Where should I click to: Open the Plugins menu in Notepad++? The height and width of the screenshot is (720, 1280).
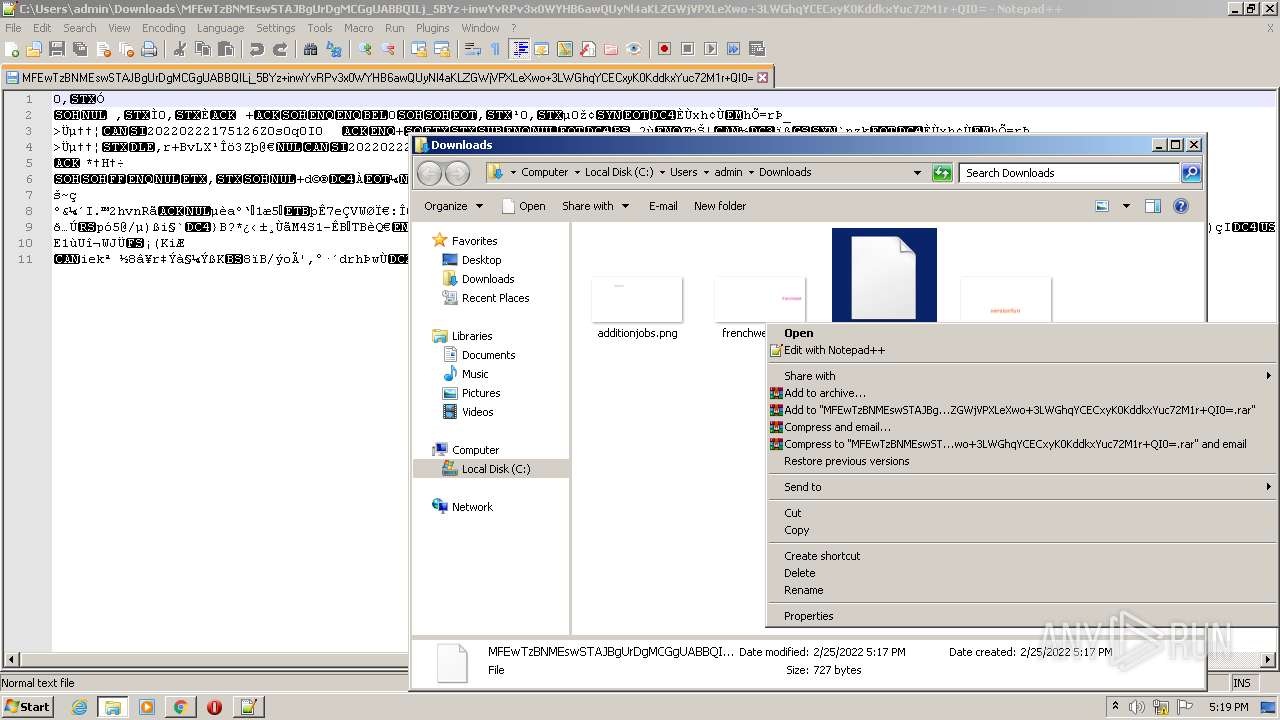(x=432, y=28)
